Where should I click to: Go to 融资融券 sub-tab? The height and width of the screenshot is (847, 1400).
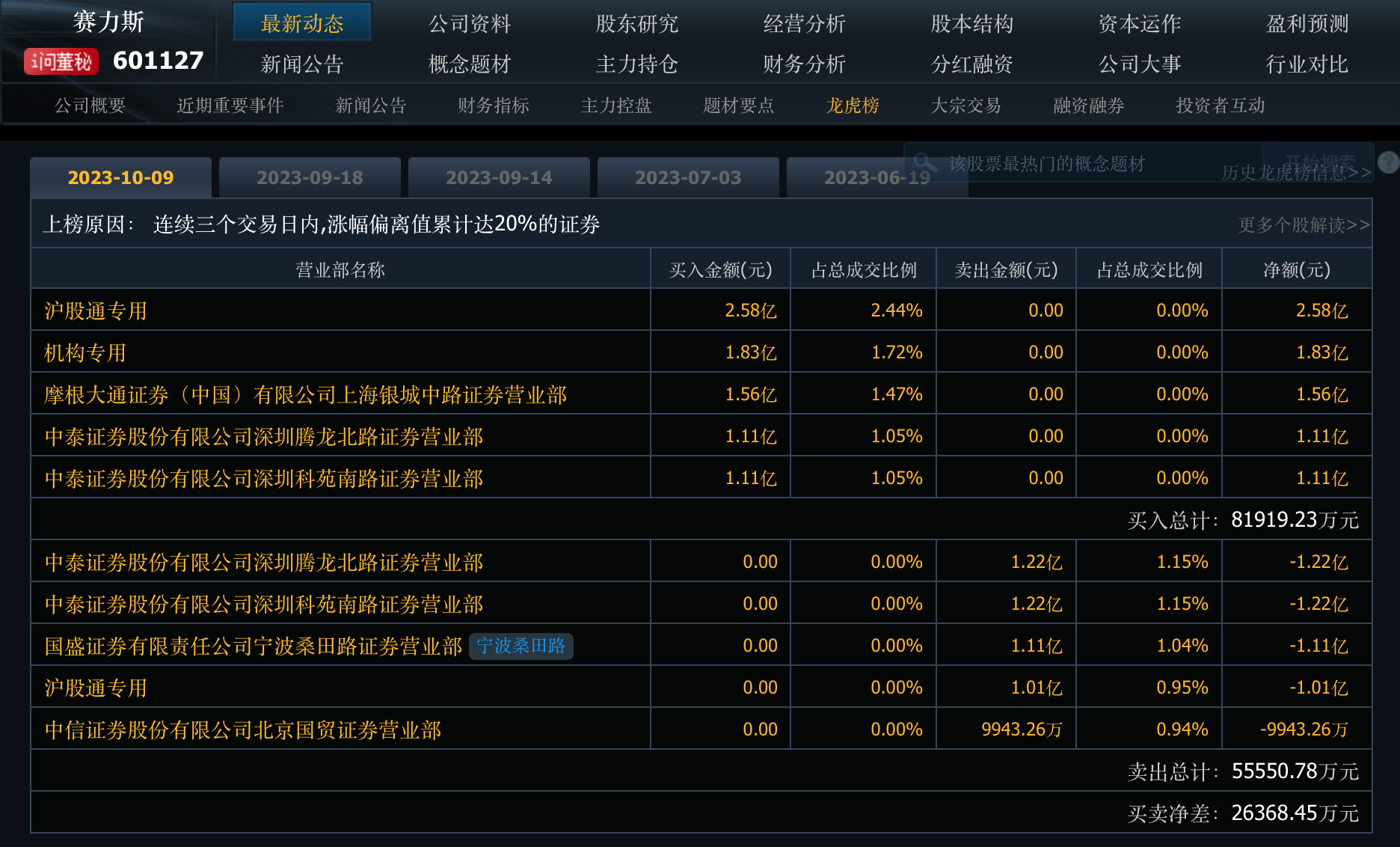1089,106
